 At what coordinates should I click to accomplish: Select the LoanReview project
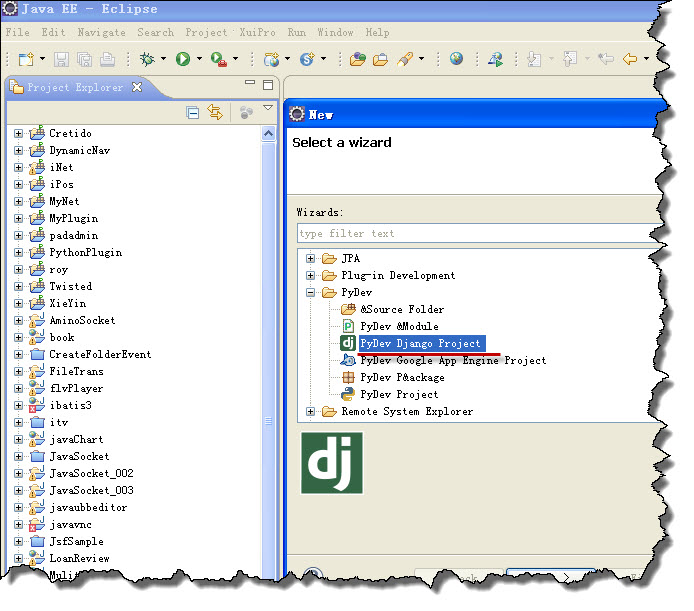(x=79, y=558)
